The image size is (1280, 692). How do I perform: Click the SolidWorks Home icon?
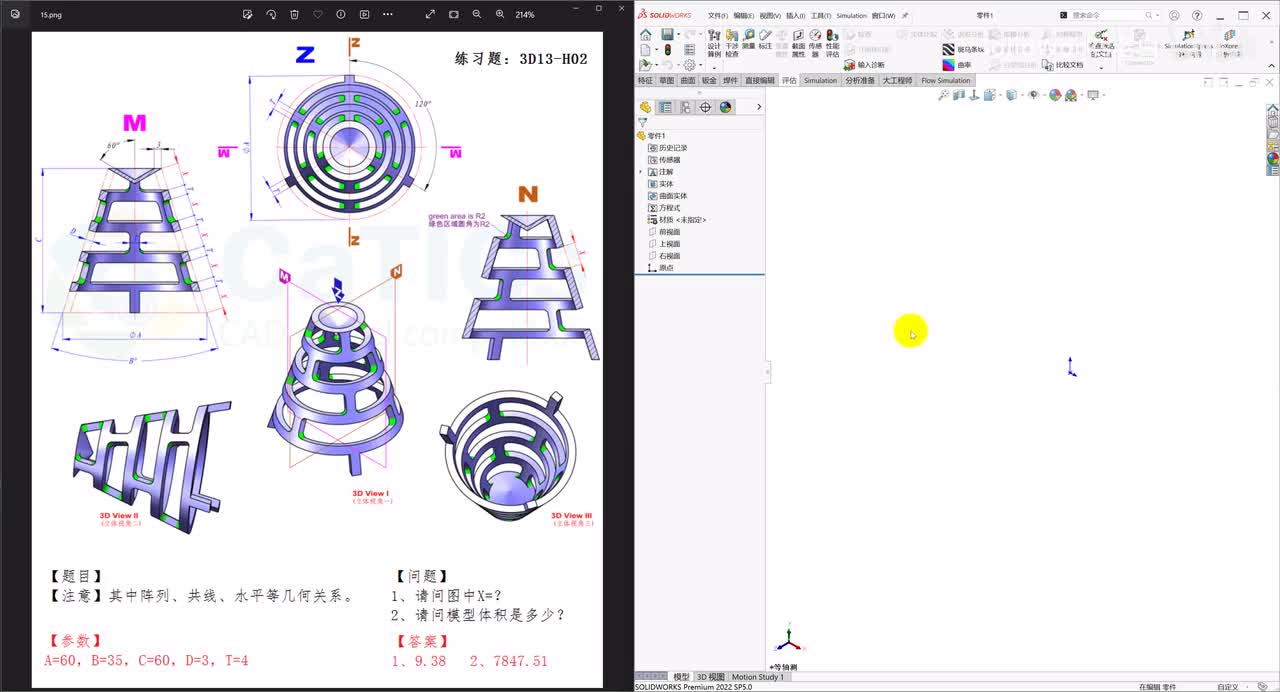point(646,35)
